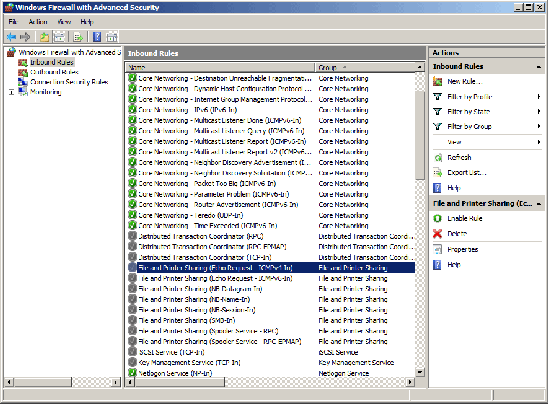Click the blue Back arrow toolbar icon
The height and width of the screenshot is (404, 548).
pos(12,36)
